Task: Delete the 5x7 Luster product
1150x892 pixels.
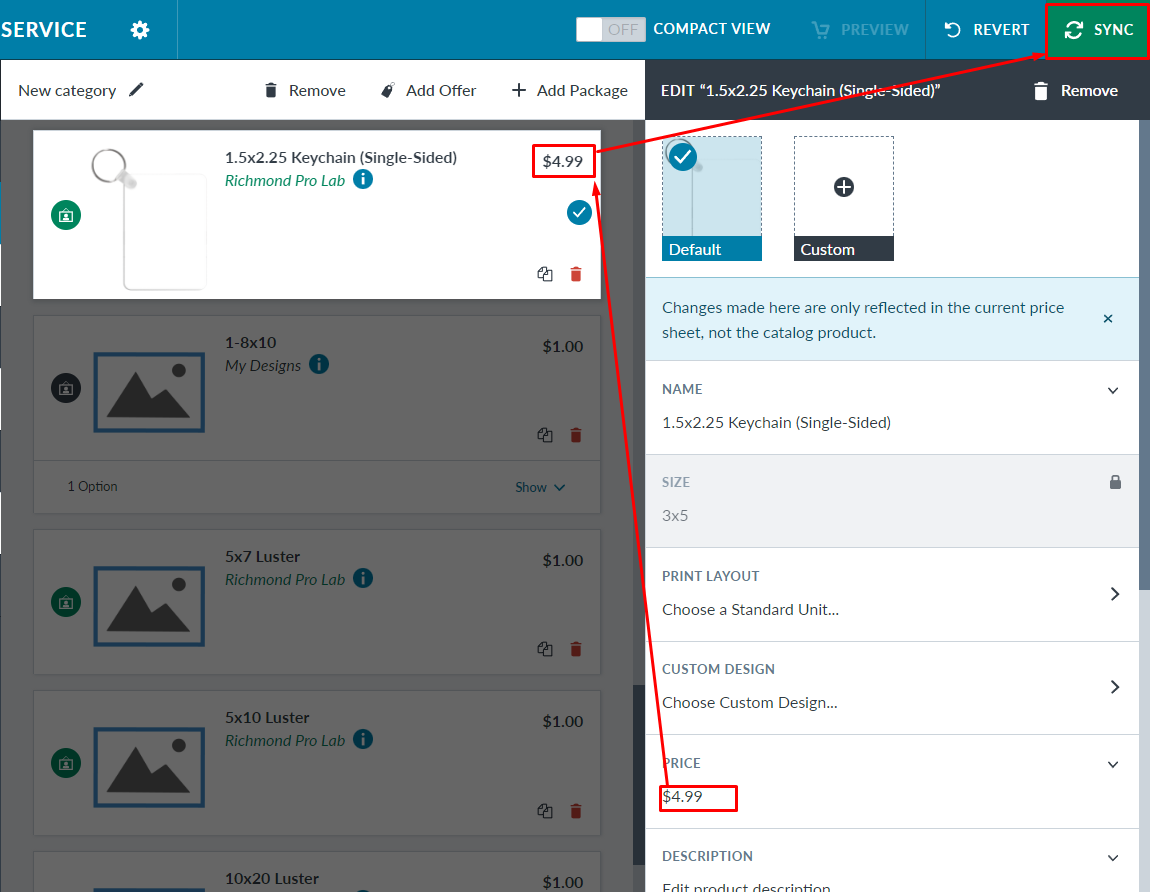Action: (577, 649)
